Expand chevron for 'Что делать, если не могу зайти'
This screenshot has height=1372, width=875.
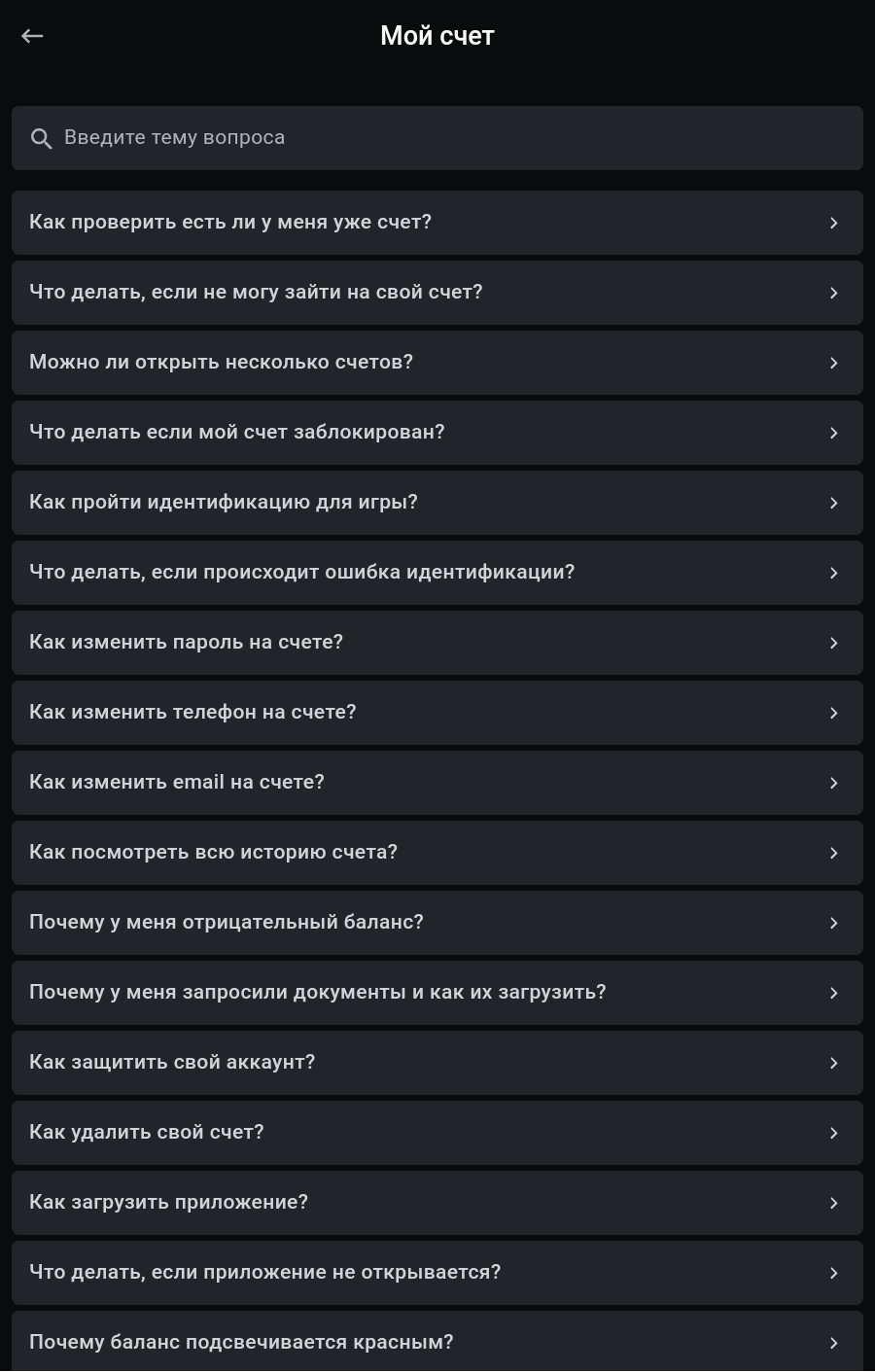point(833,293)
